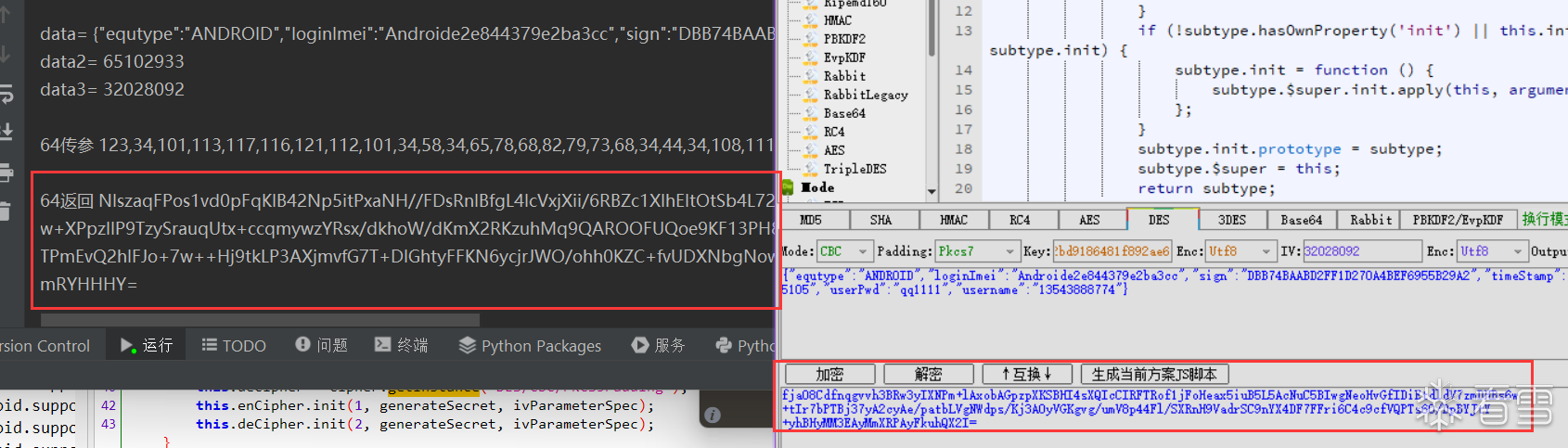Click the console line starting with '64返回'
The width and height of the screenshot is (1568, 448).
point(406,200)
